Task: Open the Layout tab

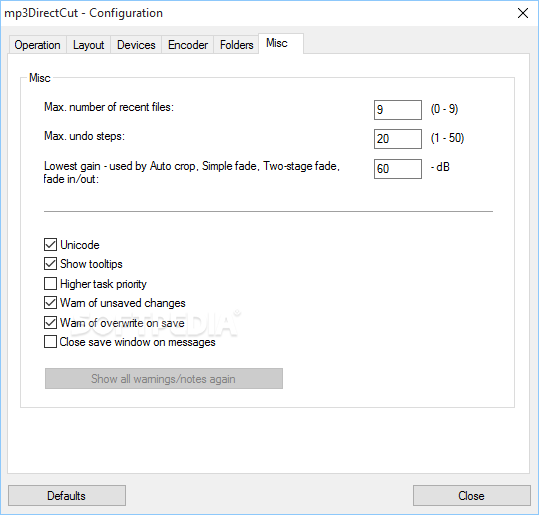Action: click(88, 45)
